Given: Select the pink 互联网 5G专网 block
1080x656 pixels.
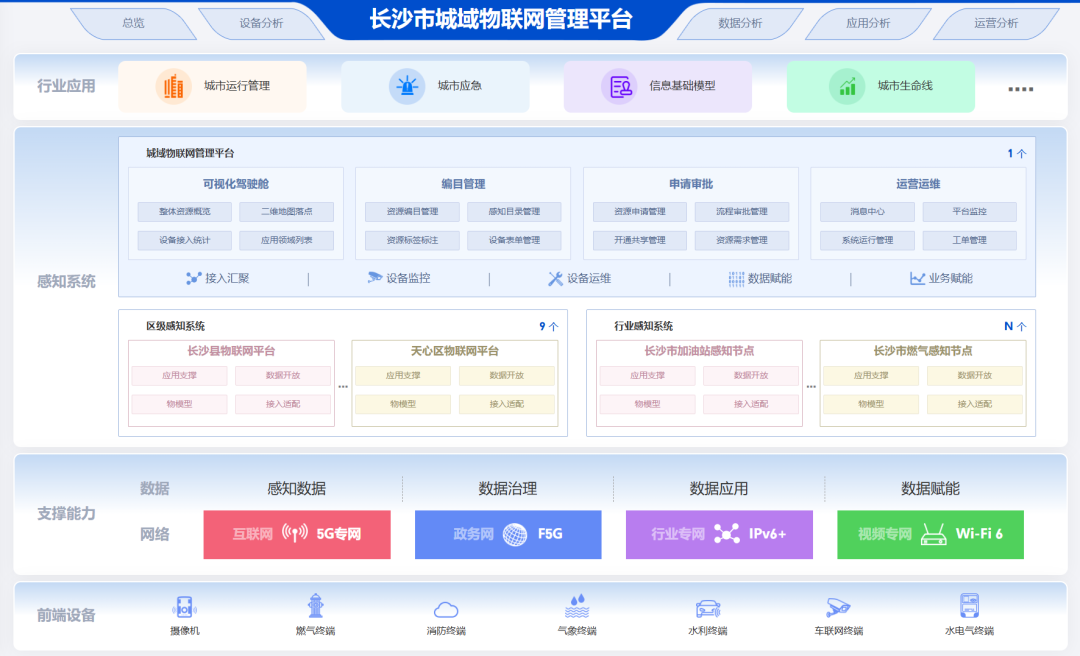Looking at the screenshot, I should coord(297,534).
